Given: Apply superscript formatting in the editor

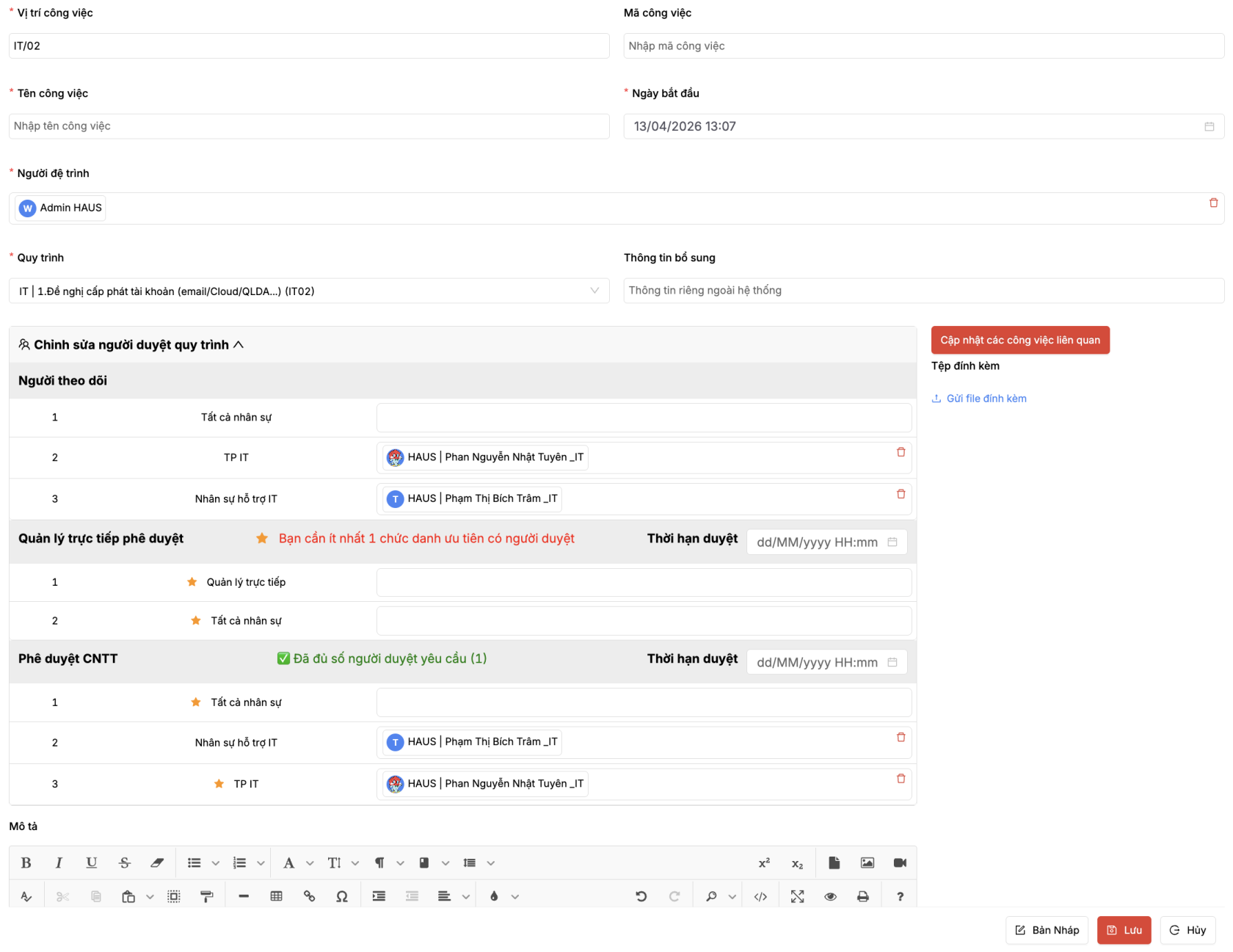Looking at the screenshot, I should [x=763, y=862].
